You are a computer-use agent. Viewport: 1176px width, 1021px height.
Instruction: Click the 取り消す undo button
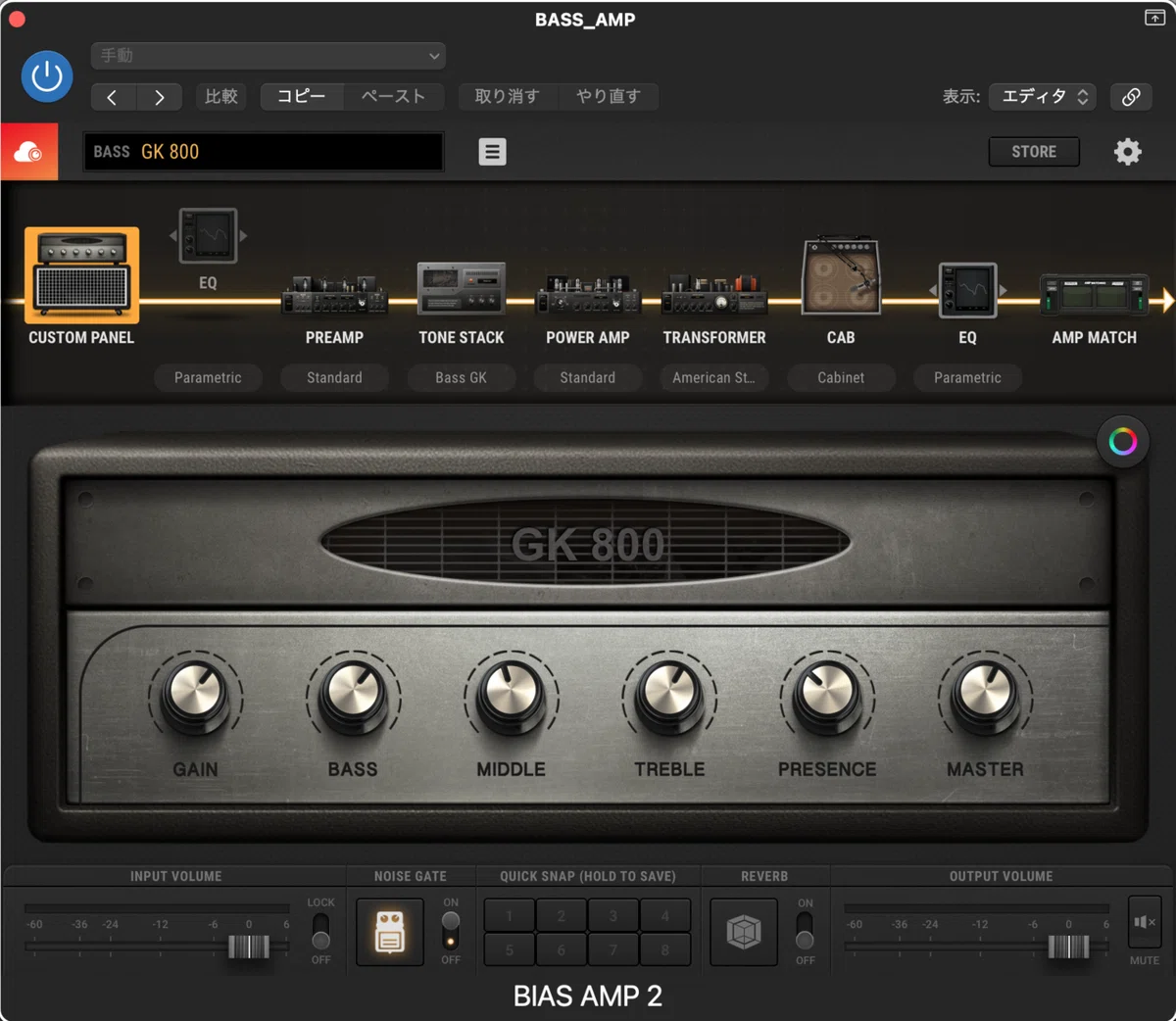508,96
